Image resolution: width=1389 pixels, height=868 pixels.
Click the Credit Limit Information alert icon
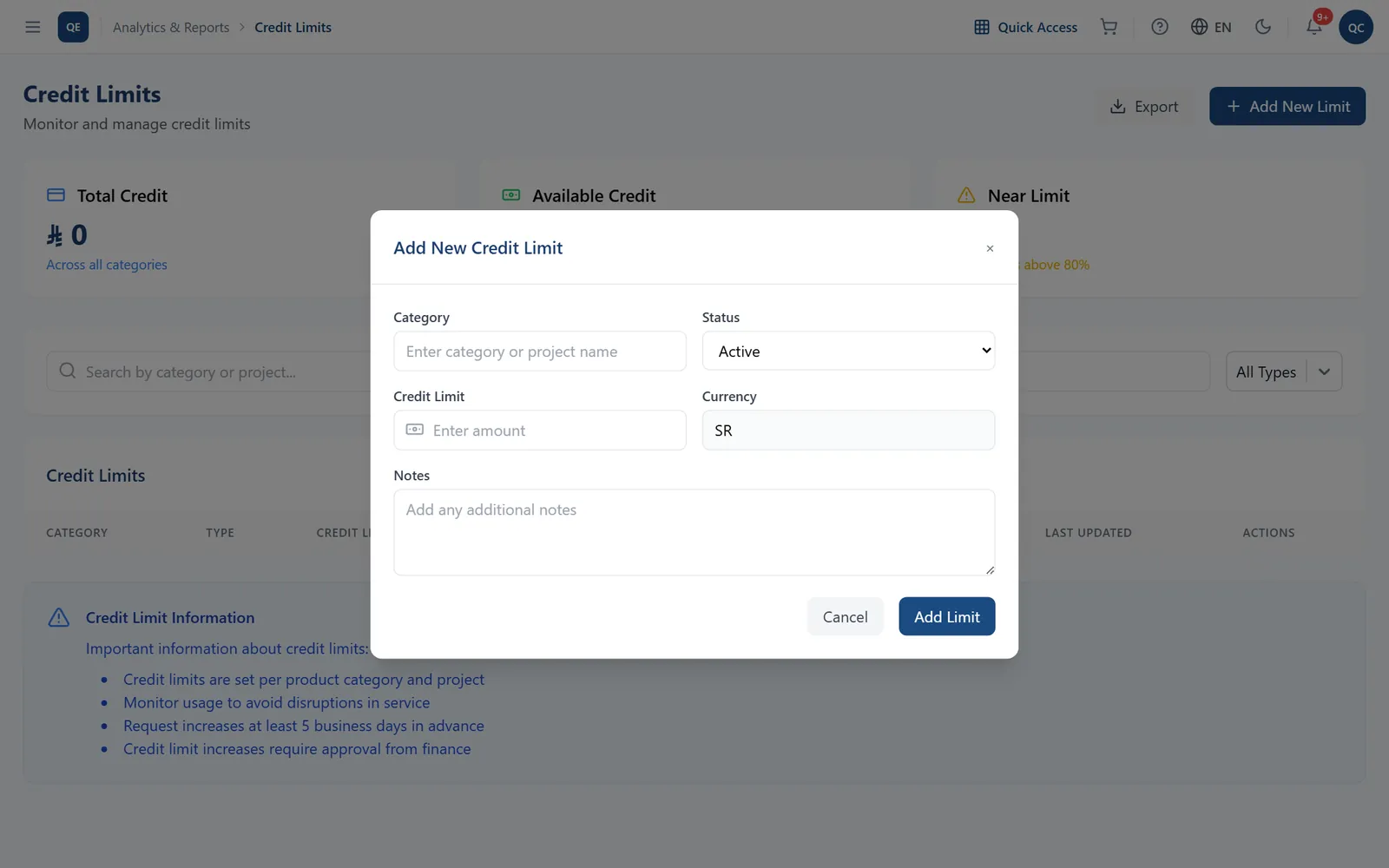[x=58, y=617]
